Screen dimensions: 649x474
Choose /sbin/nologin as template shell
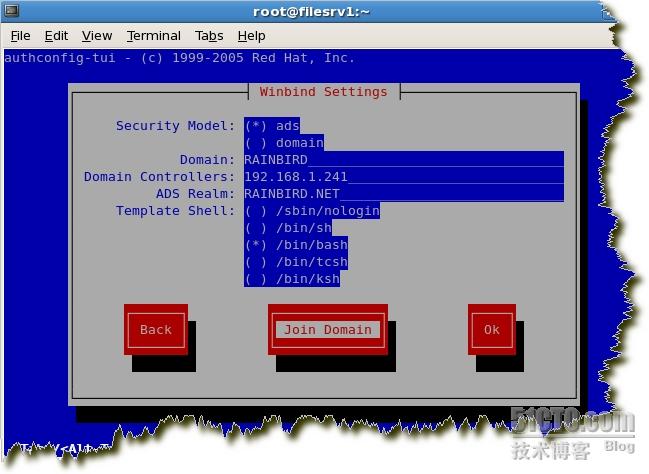tap(312, 211)
